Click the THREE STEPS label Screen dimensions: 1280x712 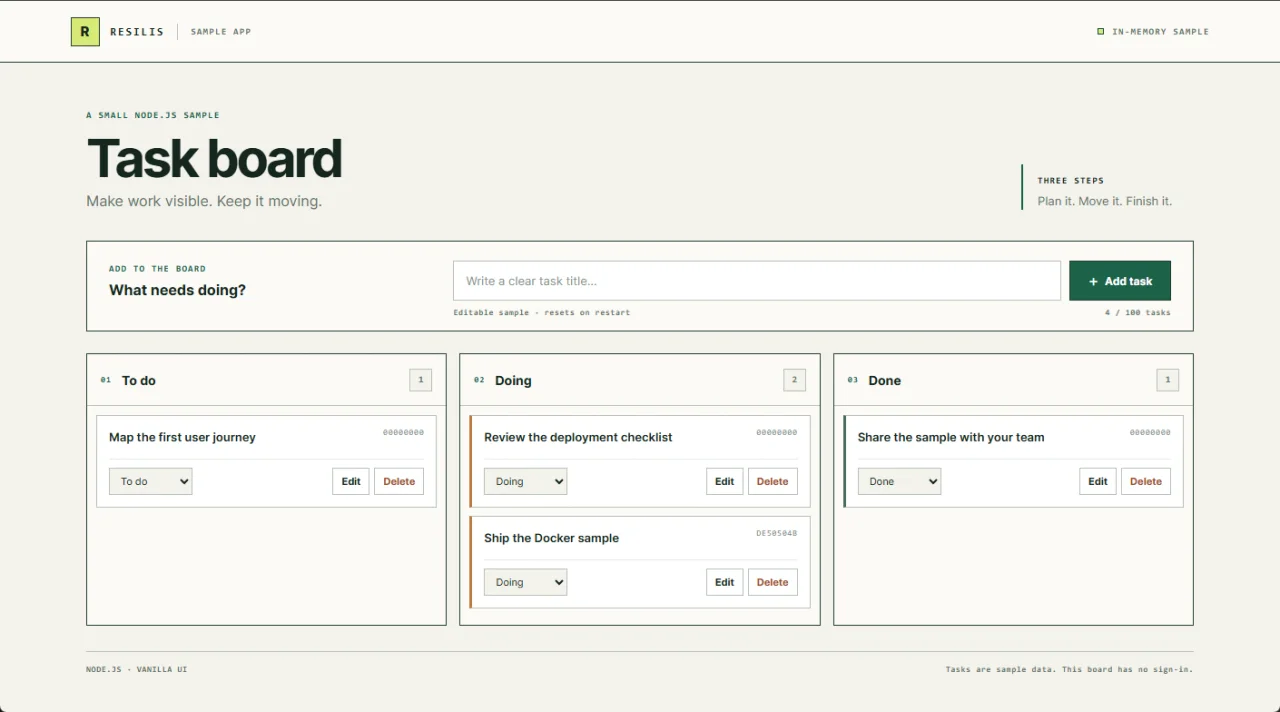point(1071,181)
